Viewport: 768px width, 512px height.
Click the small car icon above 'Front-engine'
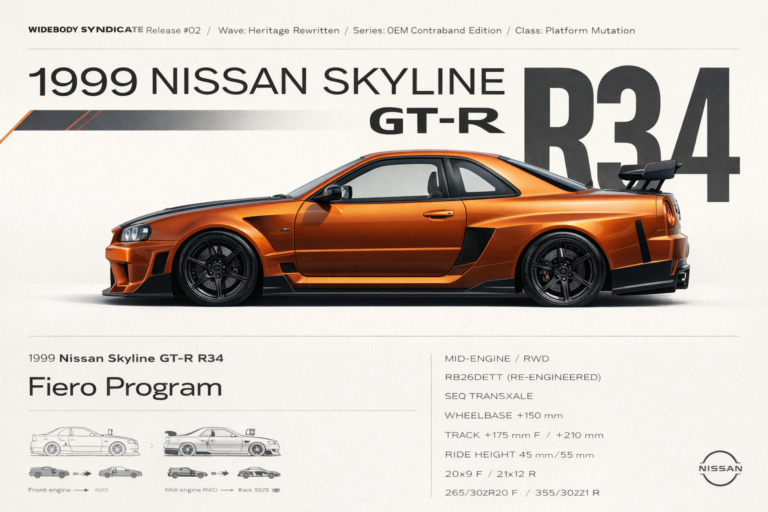(x=49, y=473)
